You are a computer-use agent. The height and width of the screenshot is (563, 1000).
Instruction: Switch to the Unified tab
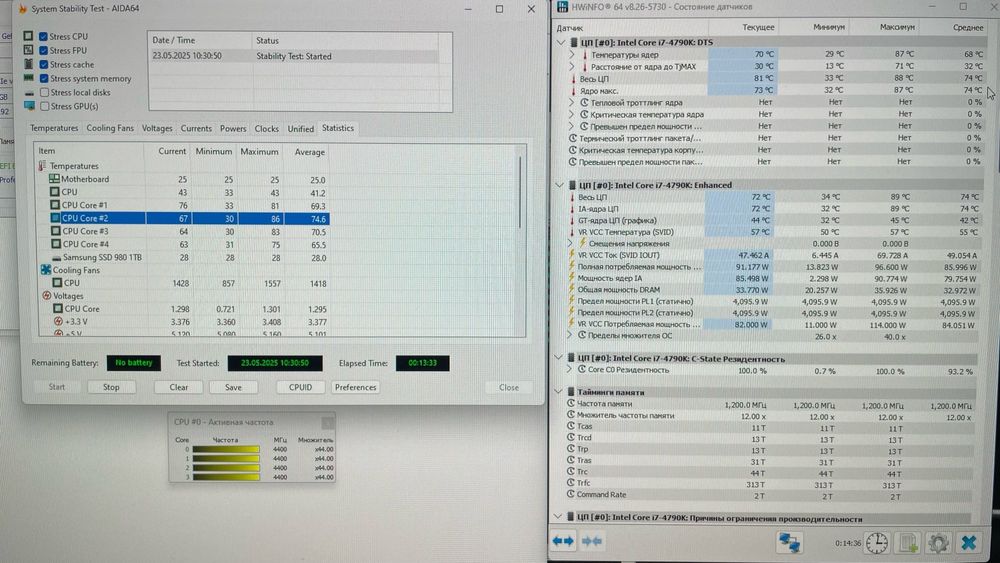click(300, 128)
